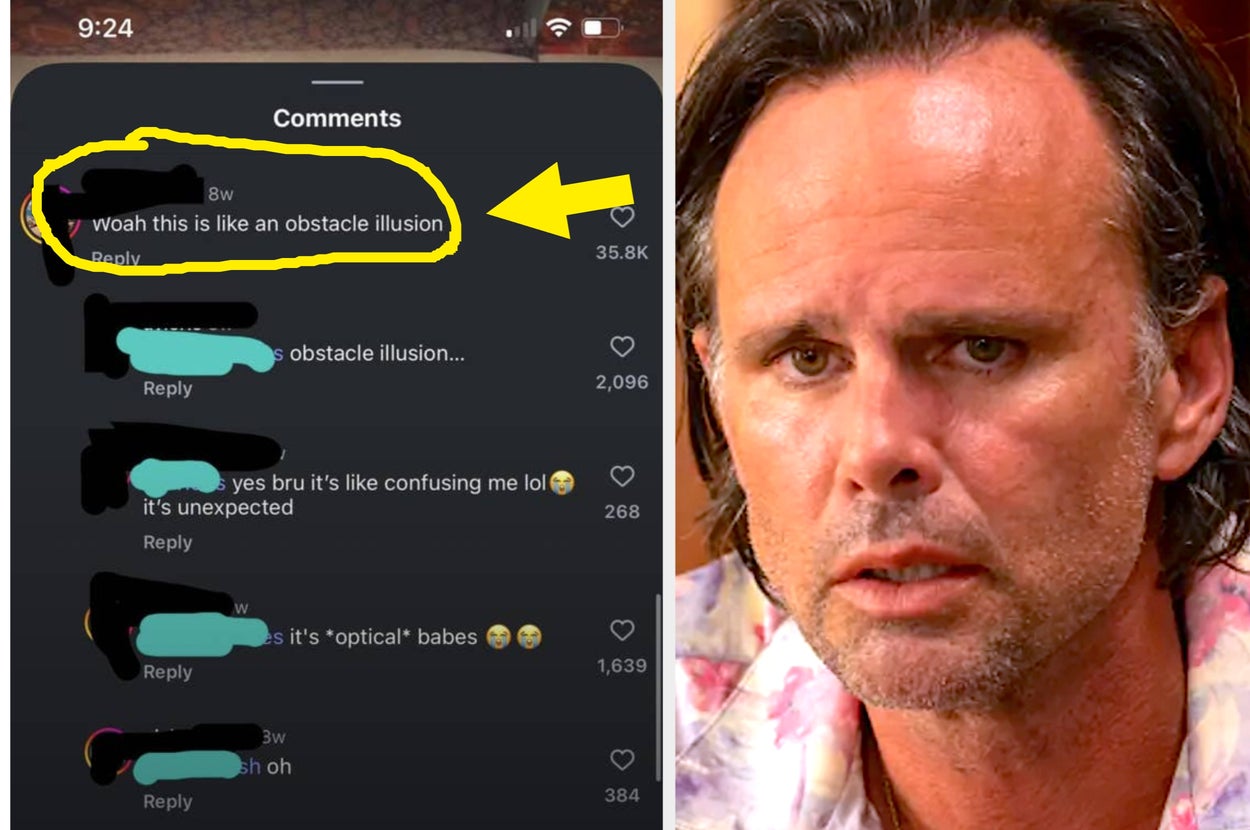Image resolution: width=1250 pixels, height=830 pixels.
Task: Like the "oh" comment with 384 likes
Action: click(x=622, y=761)
